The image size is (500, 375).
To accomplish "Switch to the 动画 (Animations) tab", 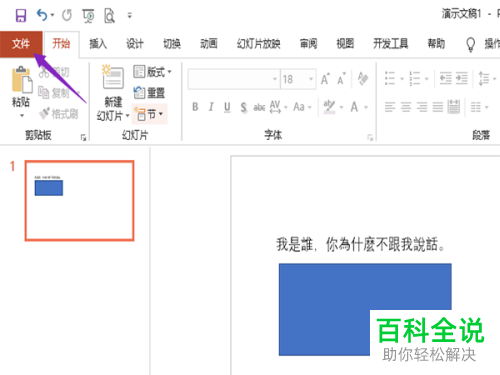I will 209,44.
